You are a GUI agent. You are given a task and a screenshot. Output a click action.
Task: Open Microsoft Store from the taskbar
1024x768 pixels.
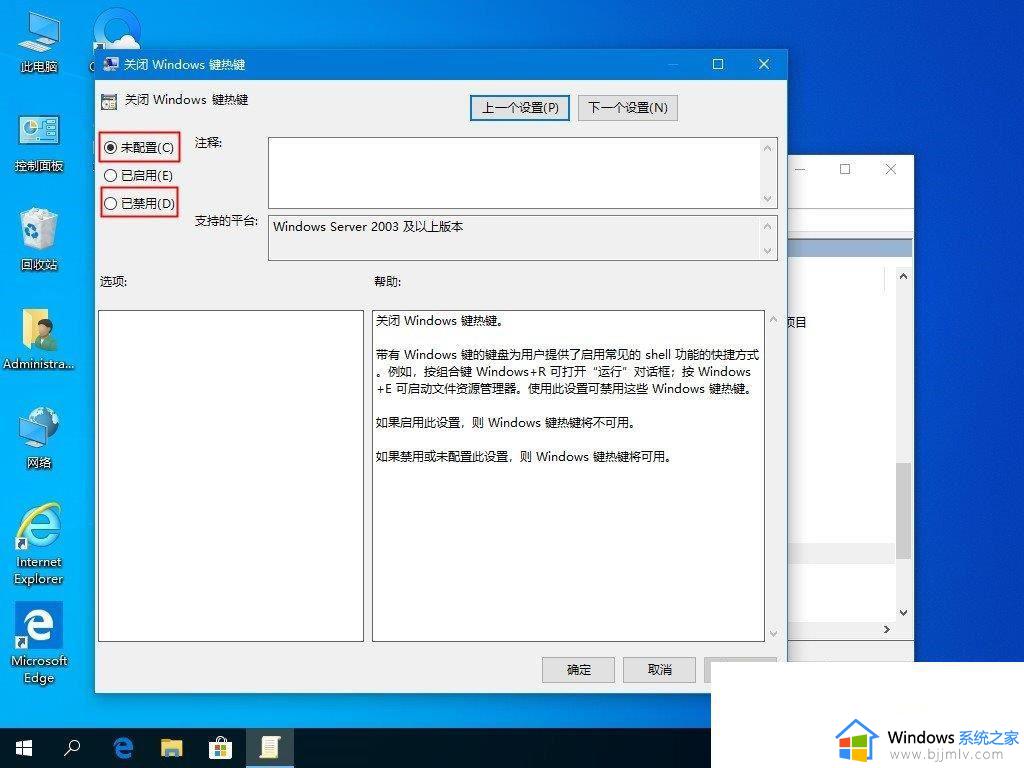(221, 748)
